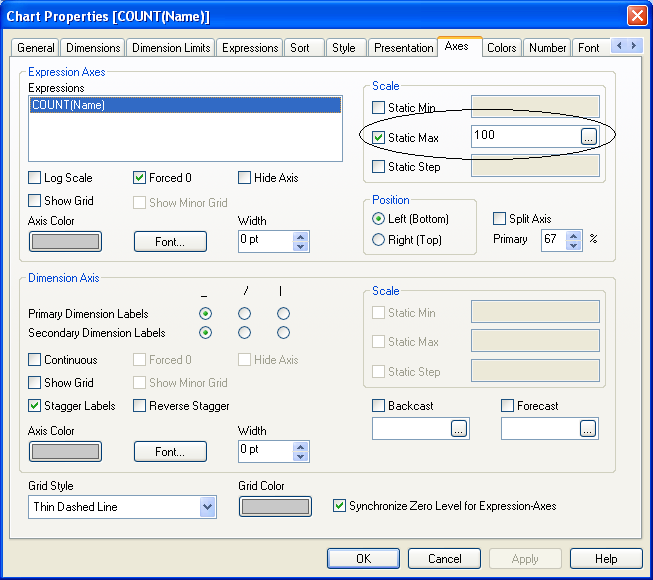Open the Grid Style dropdown
Viewport: 653px width, 580px height.
point(207,507)
